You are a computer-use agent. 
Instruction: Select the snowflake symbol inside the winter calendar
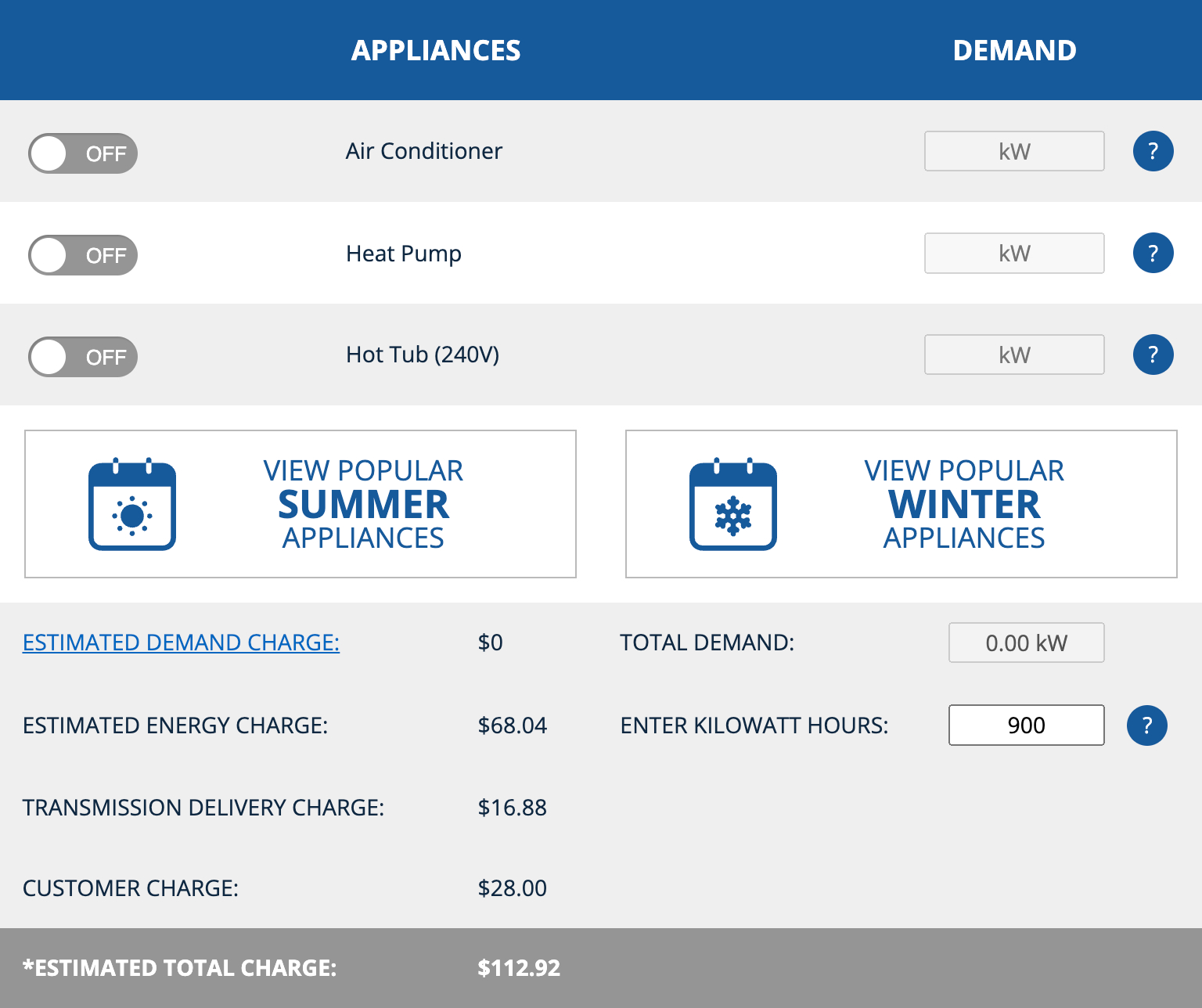(732, 514)
